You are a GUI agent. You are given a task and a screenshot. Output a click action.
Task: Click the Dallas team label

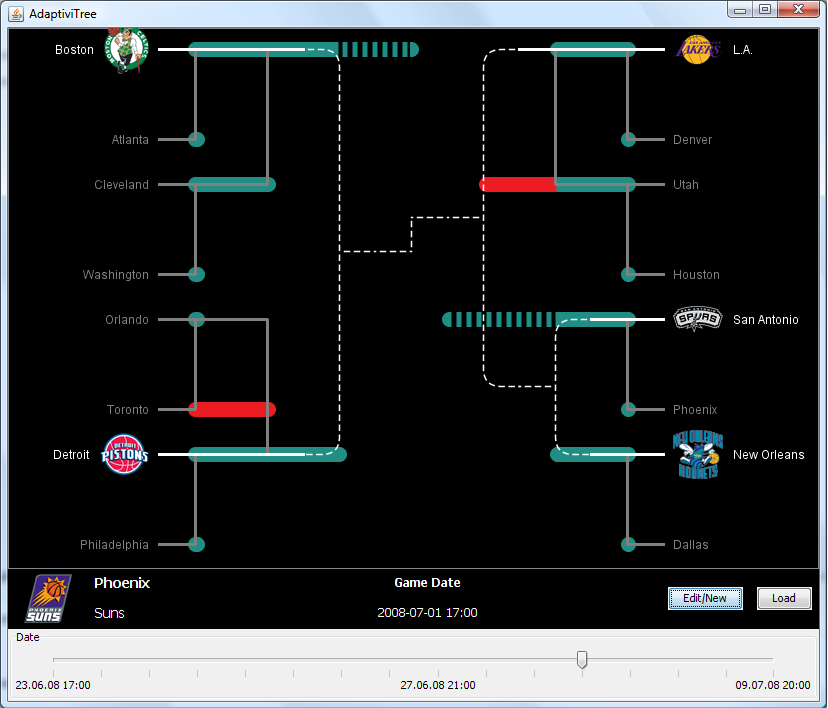691,544
